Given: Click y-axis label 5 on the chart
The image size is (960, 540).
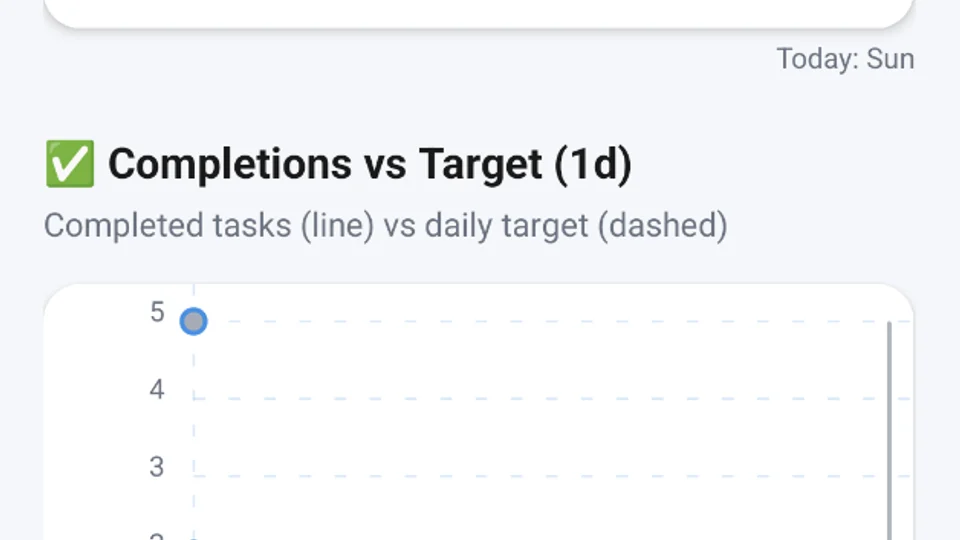Looking at the screenshot, I should click(157, 312).
